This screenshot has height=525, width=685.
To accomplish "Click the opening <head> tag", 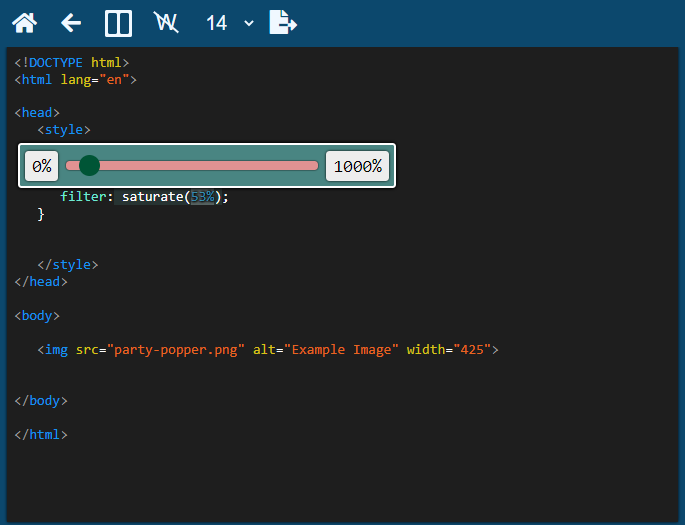I will [x=37, y=113].
